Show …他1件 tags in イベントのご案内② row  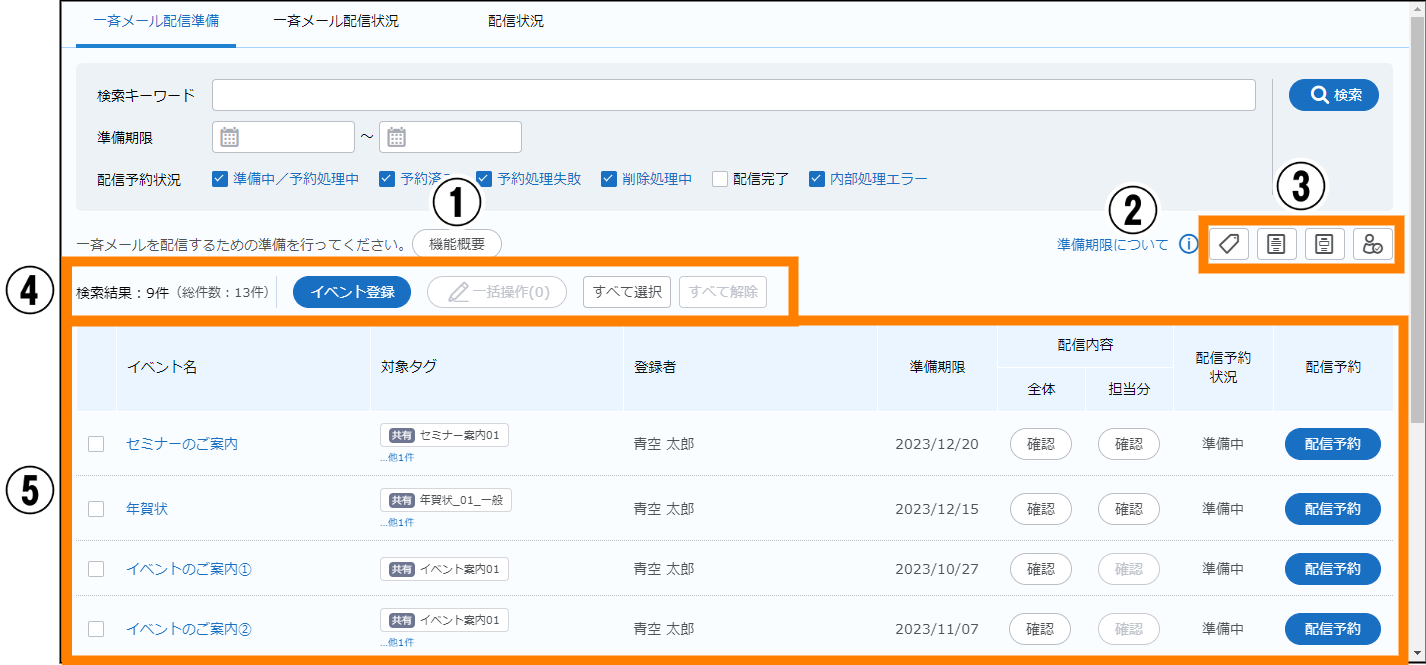pyautogui.click(x=397, y=642)
